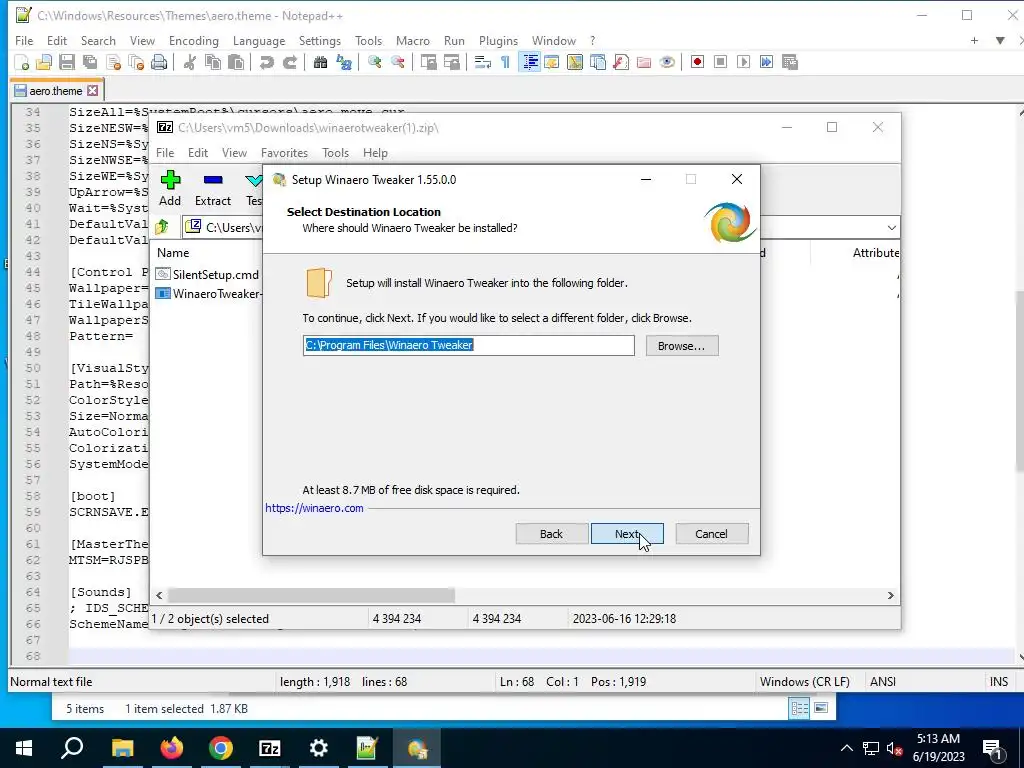Click Windows (CR LF) in status bar
1024x768 pixels.
click(805, 682)
